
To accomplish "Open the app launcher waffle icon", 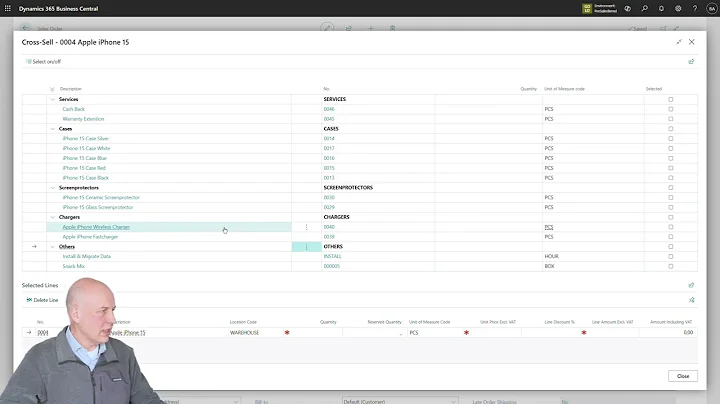I will tap(8, 8).
